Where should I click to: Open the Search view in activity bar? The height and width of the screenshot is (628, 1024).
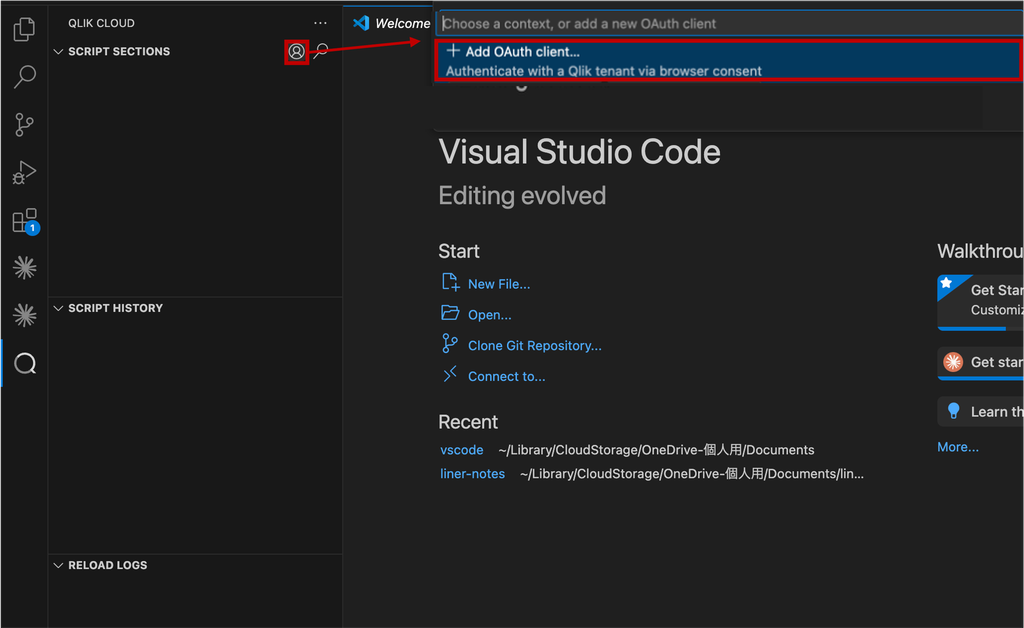pyautogui.click(x=24, y=76)
